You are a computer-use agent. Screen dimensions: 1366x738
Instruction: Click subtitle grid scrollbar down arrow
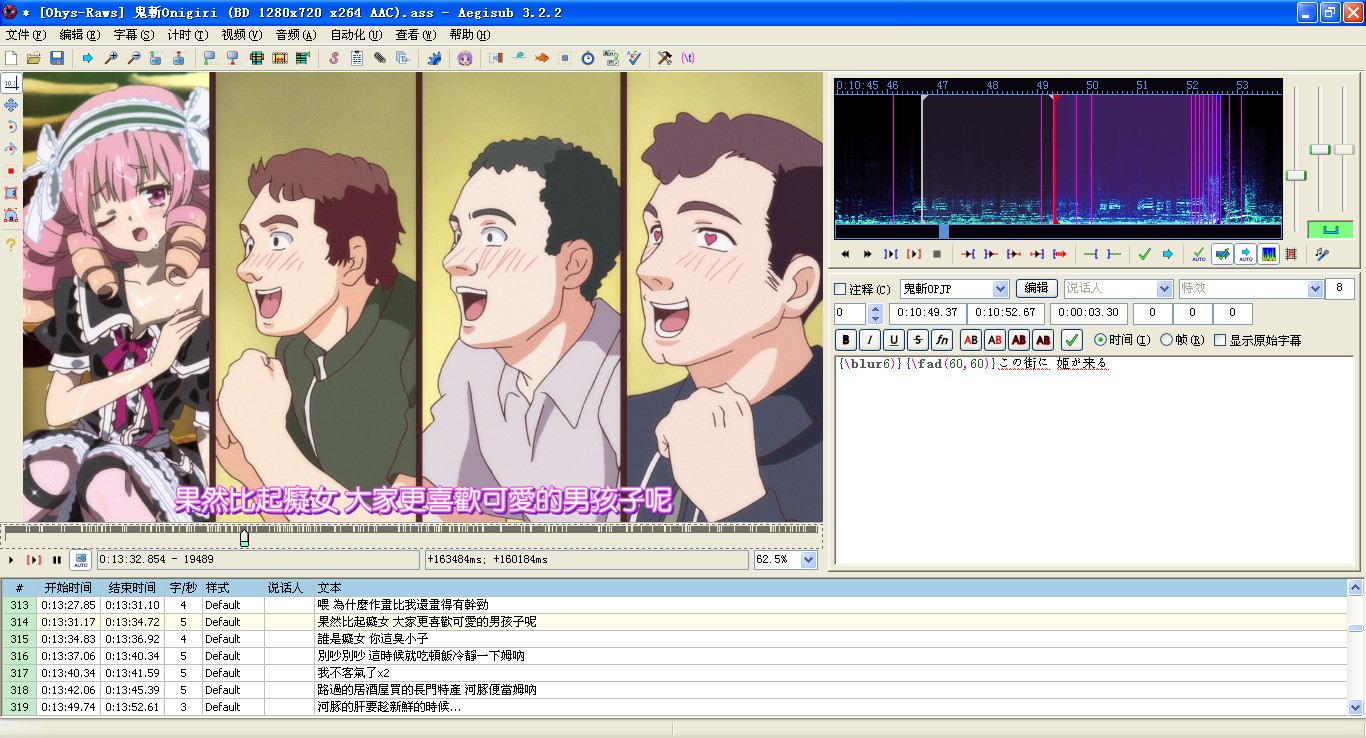(x=1356, y=707)
